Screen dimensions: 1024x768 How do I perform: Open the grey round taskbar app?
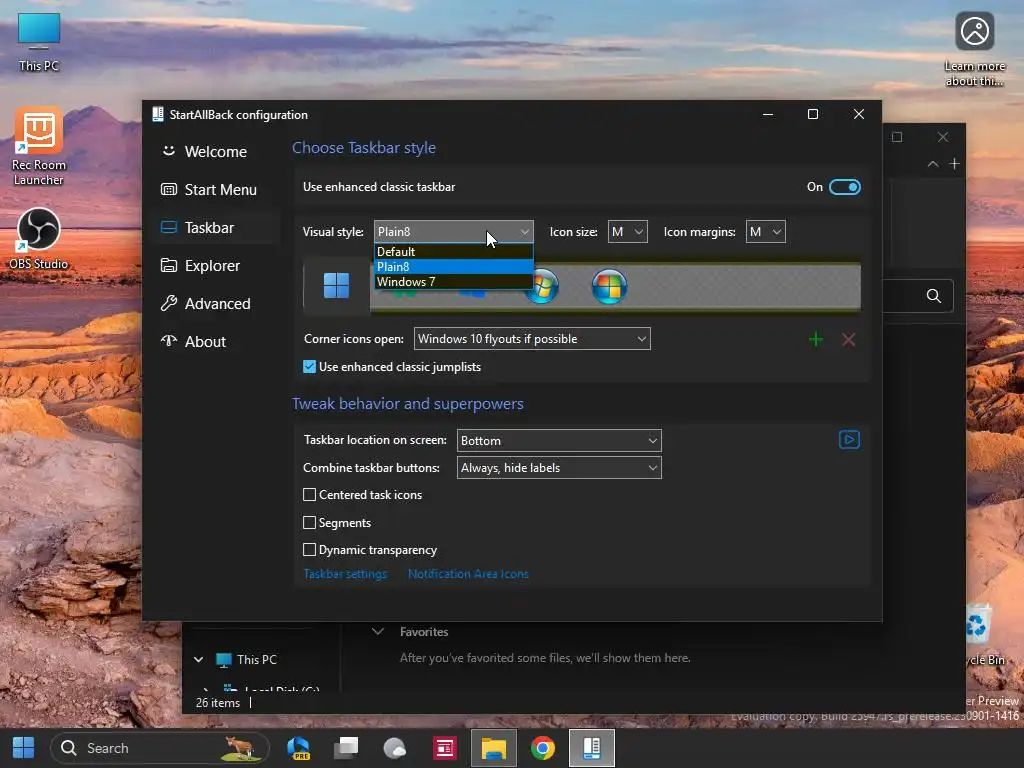click(394, 748)
